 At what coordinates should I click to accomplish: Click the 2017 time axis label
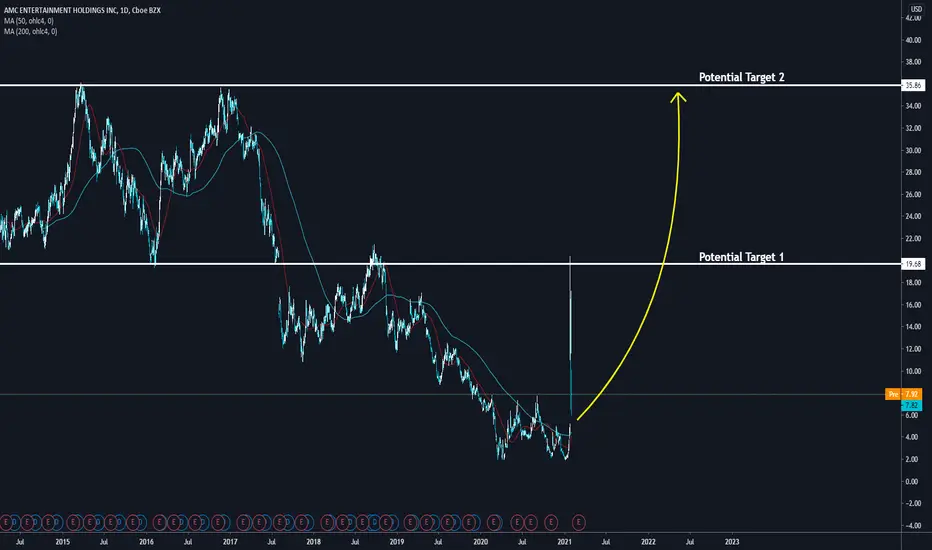[230, 542]
